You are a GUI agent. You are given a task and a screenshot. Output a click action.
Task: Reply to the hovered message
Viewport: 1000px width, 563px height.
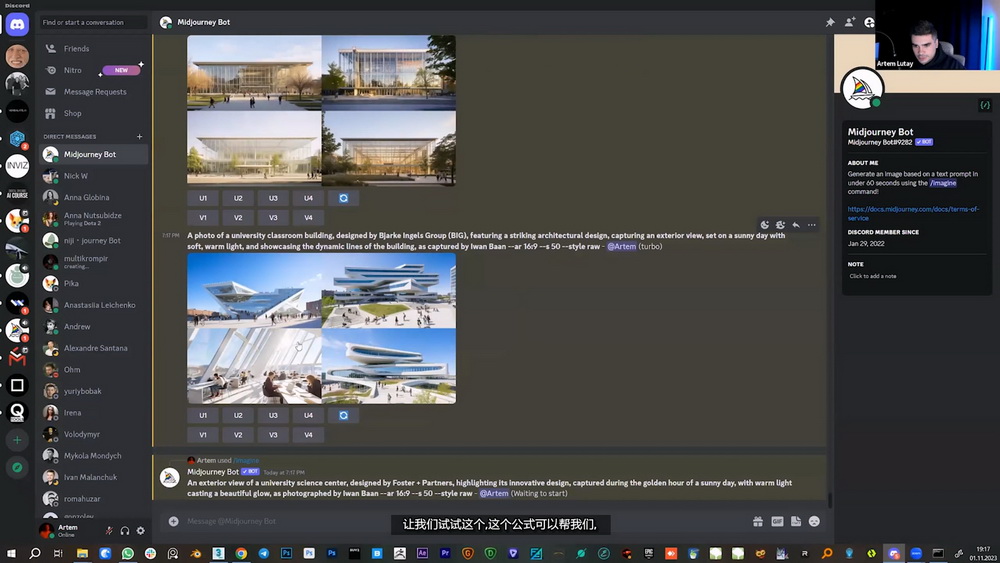pos(796,225)
